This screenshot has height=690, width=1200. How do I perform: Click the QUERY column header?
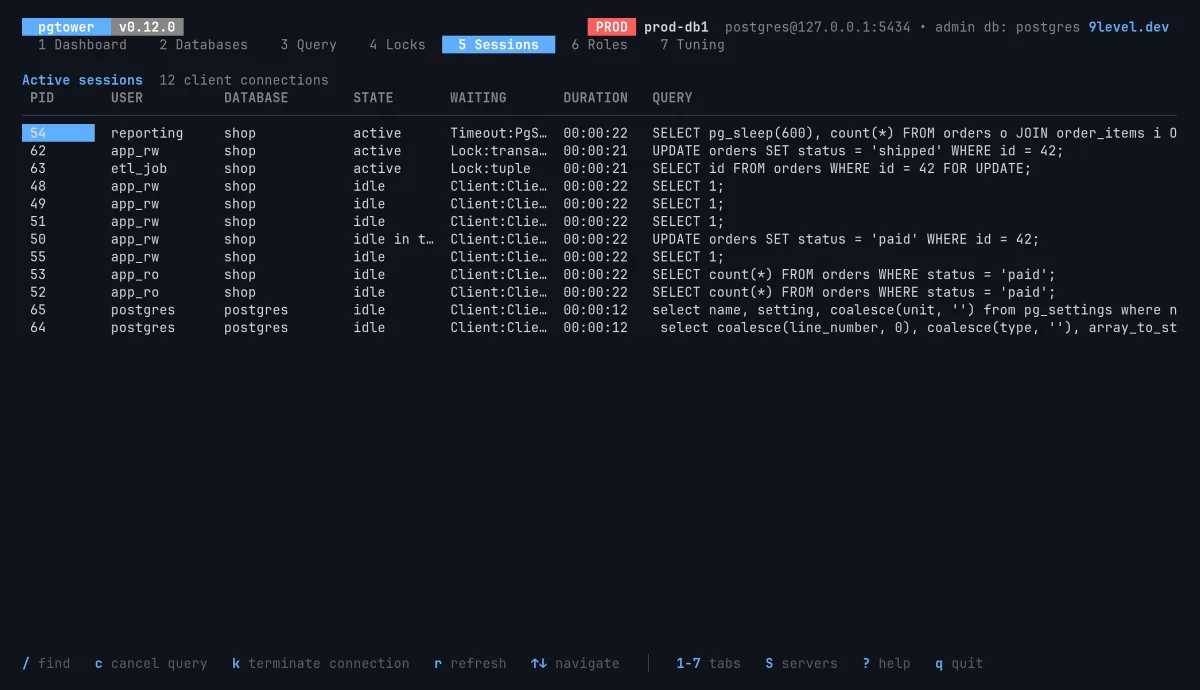coord(672,98)
